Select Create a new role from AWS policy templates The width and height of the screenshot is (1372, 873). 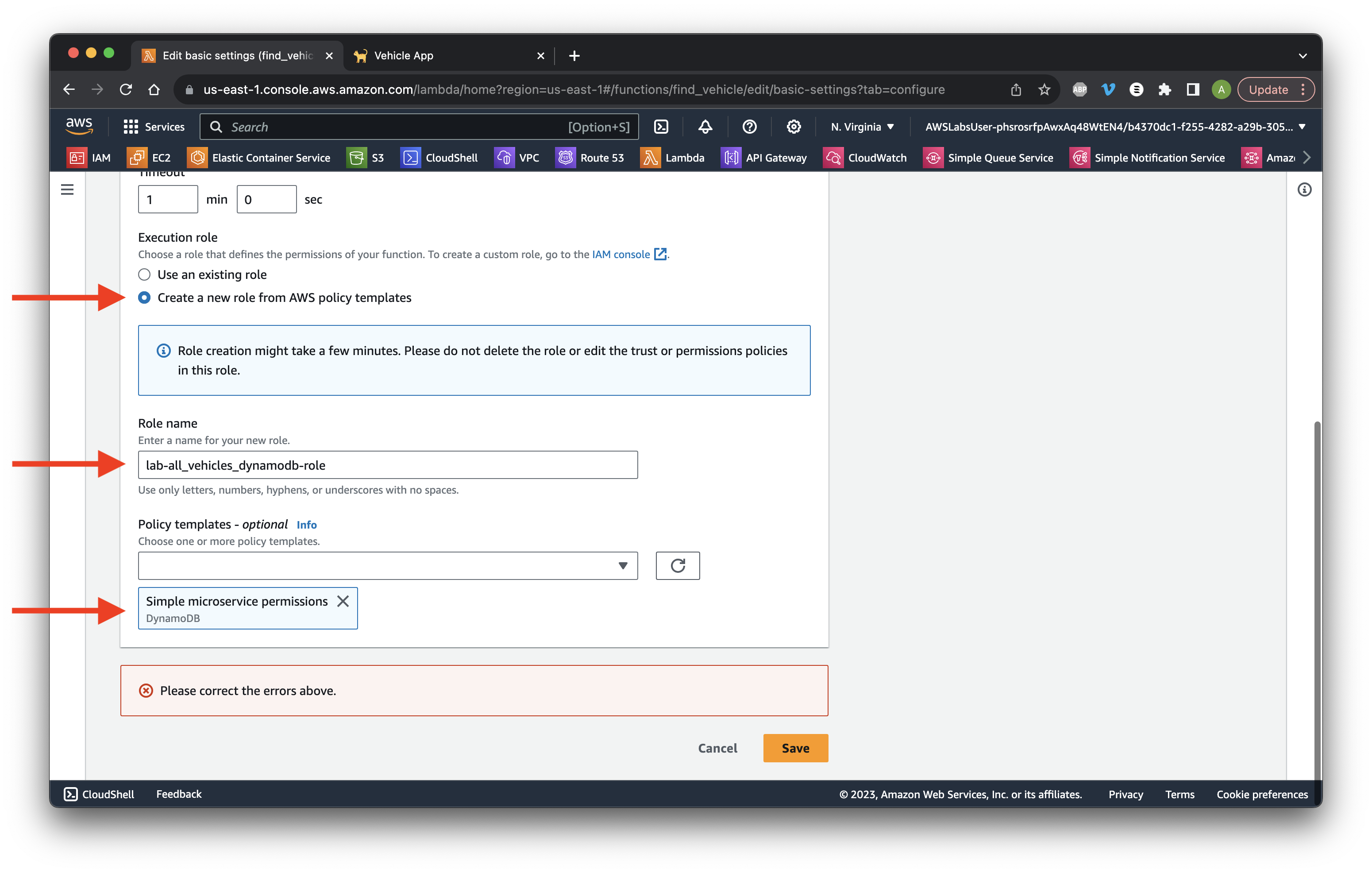pyautogui.click(x=145, y=297)
